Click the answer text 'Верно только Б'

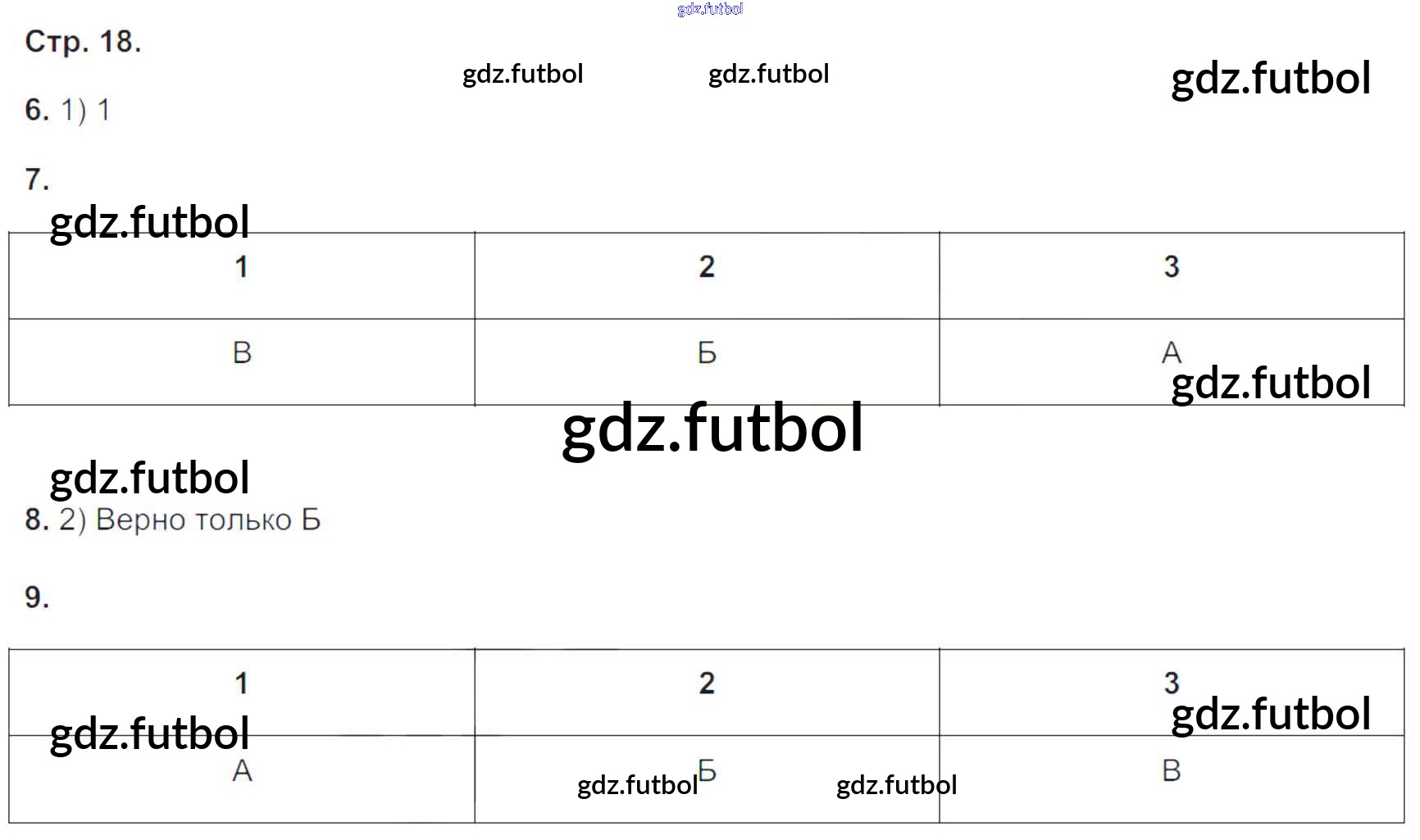coord(208,520)
